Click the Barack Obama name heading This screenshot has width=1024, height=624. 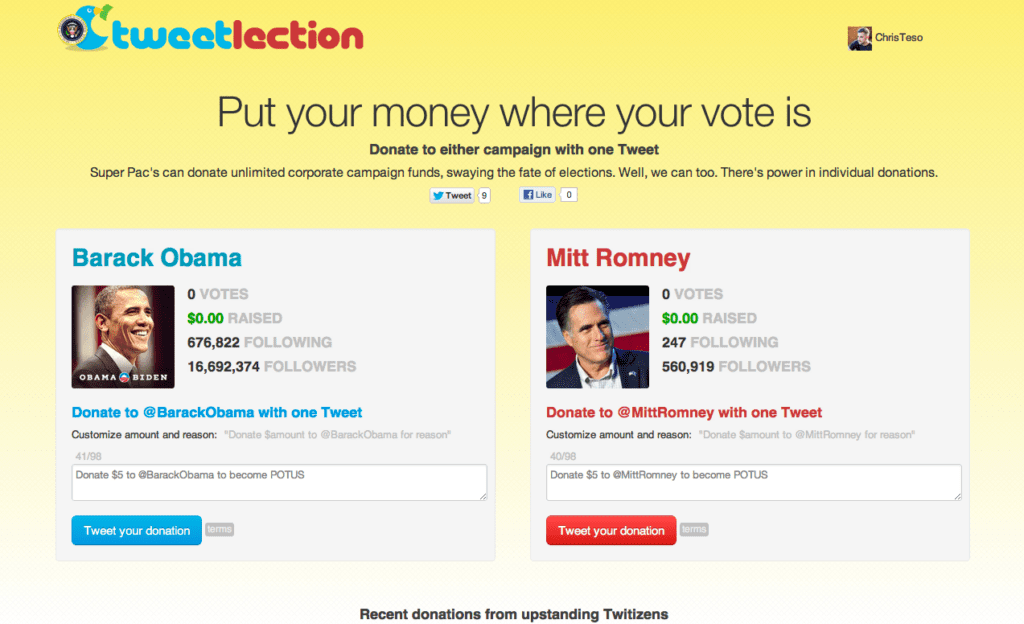coord(157,258)
